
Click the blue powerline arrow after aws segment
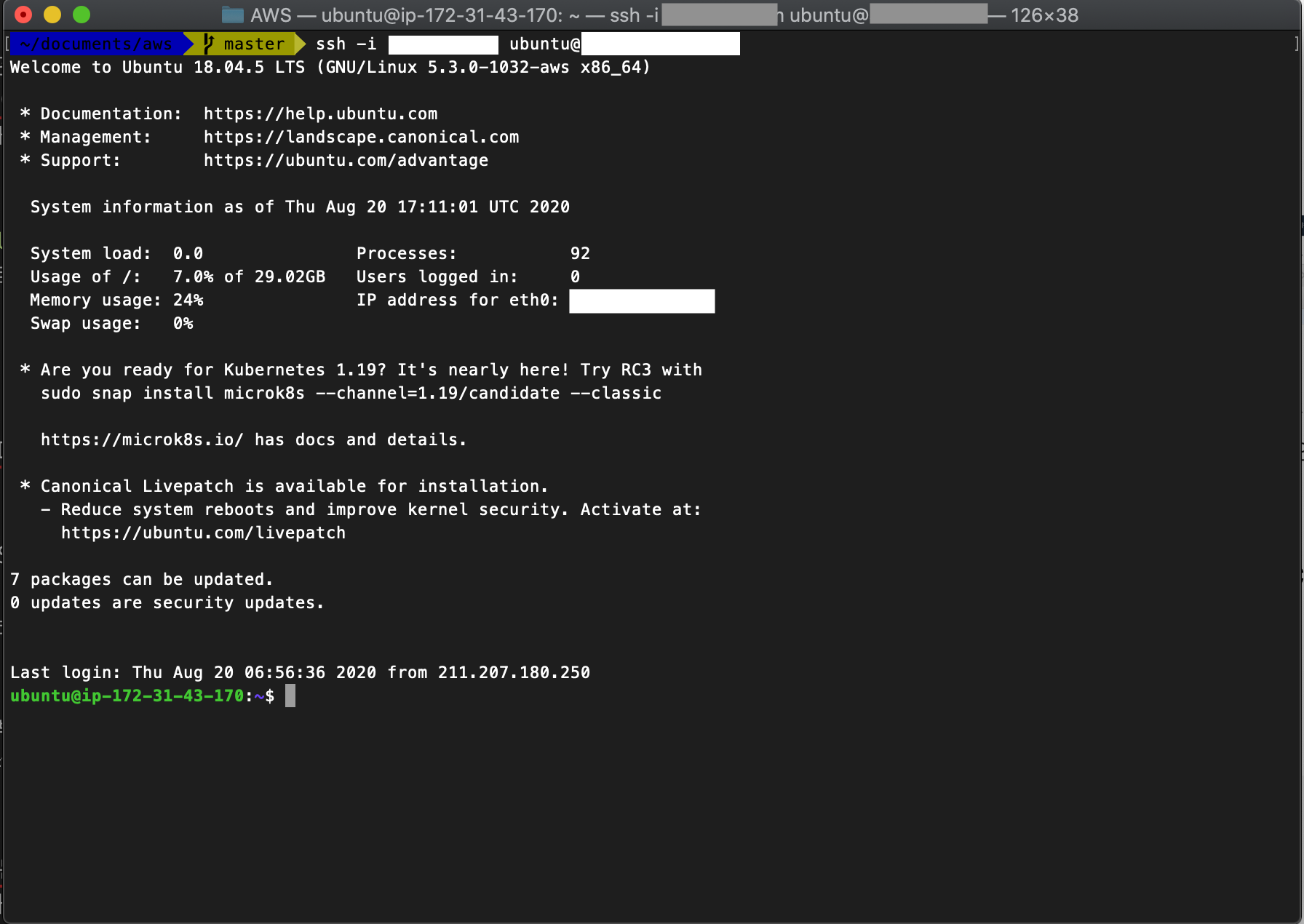(x=189, y=44)
